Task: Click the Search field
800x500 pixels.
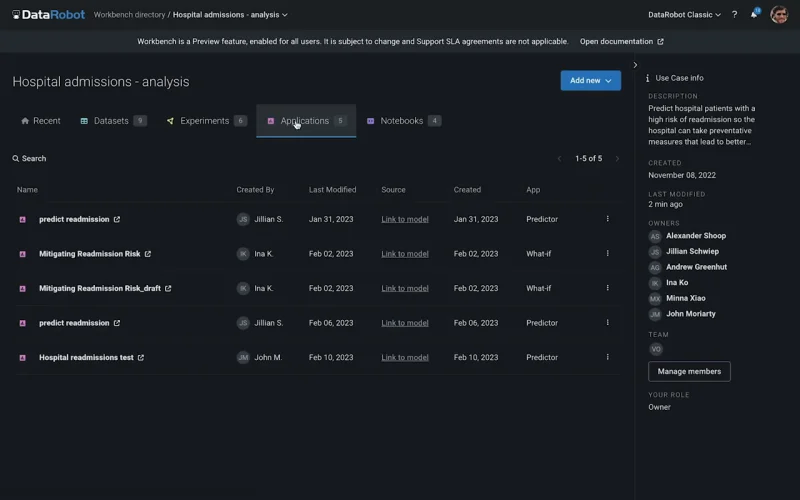Action: [34, 158]
